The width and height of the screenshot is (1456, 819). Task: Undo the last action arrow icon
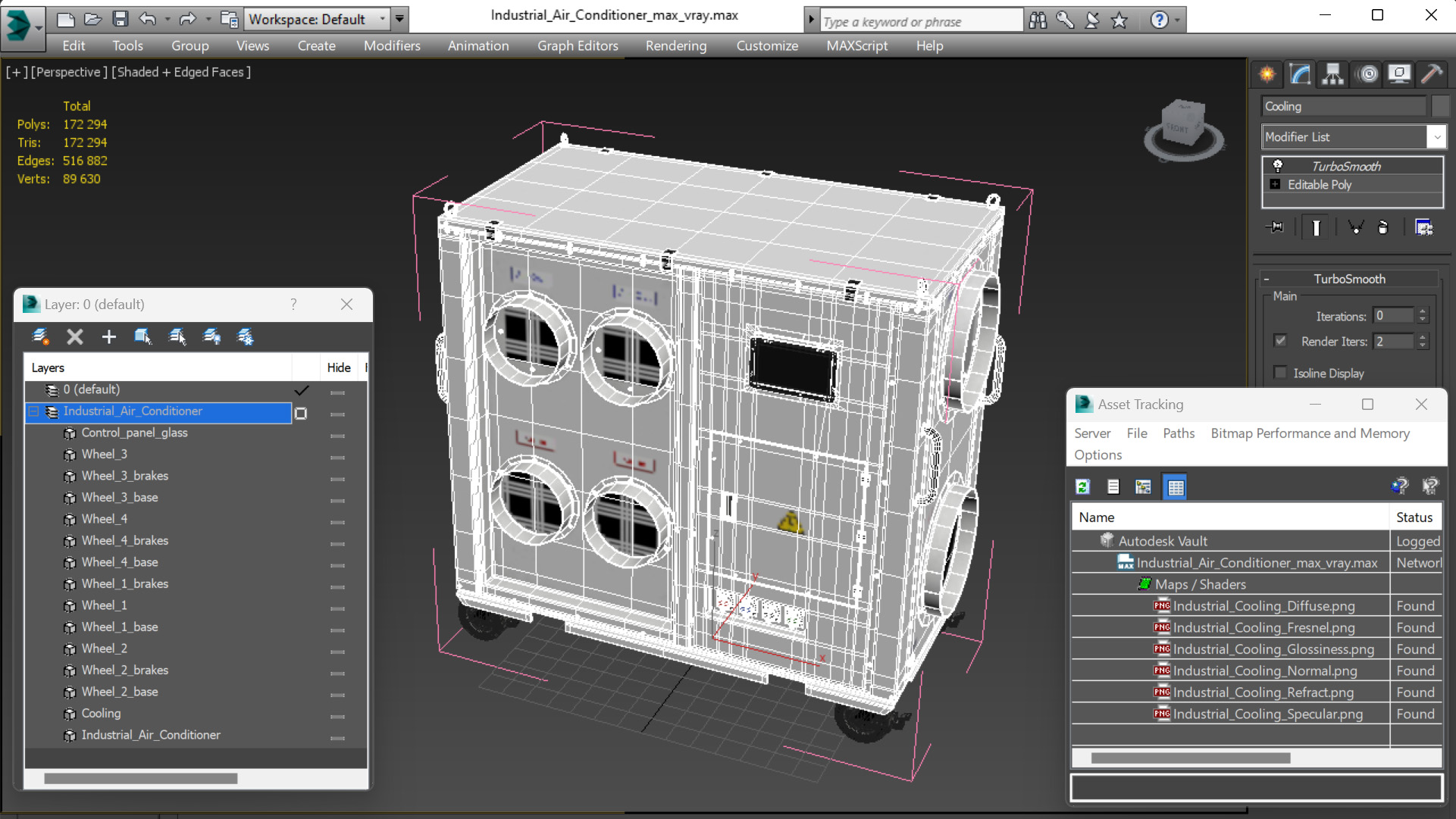click(x=147, y=19)
